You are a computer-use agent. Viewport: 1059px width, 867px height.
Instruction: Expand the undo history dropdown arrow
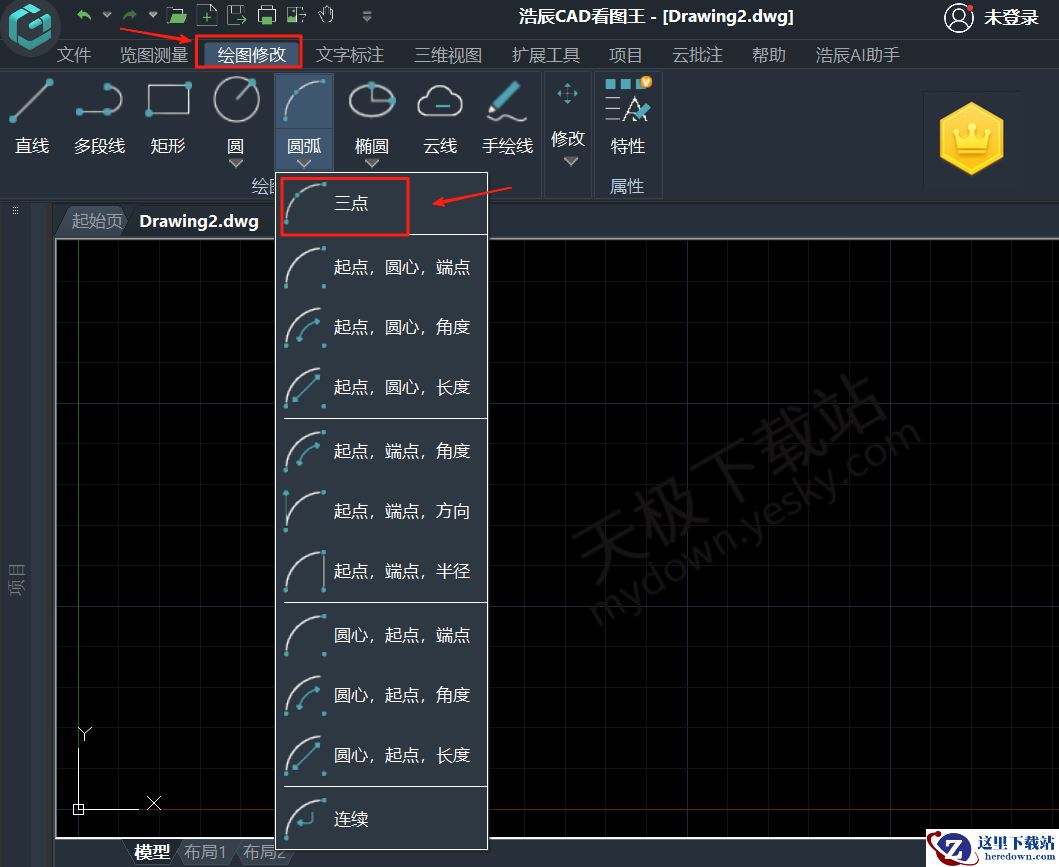pyautogui.click(x=107, y=14)
